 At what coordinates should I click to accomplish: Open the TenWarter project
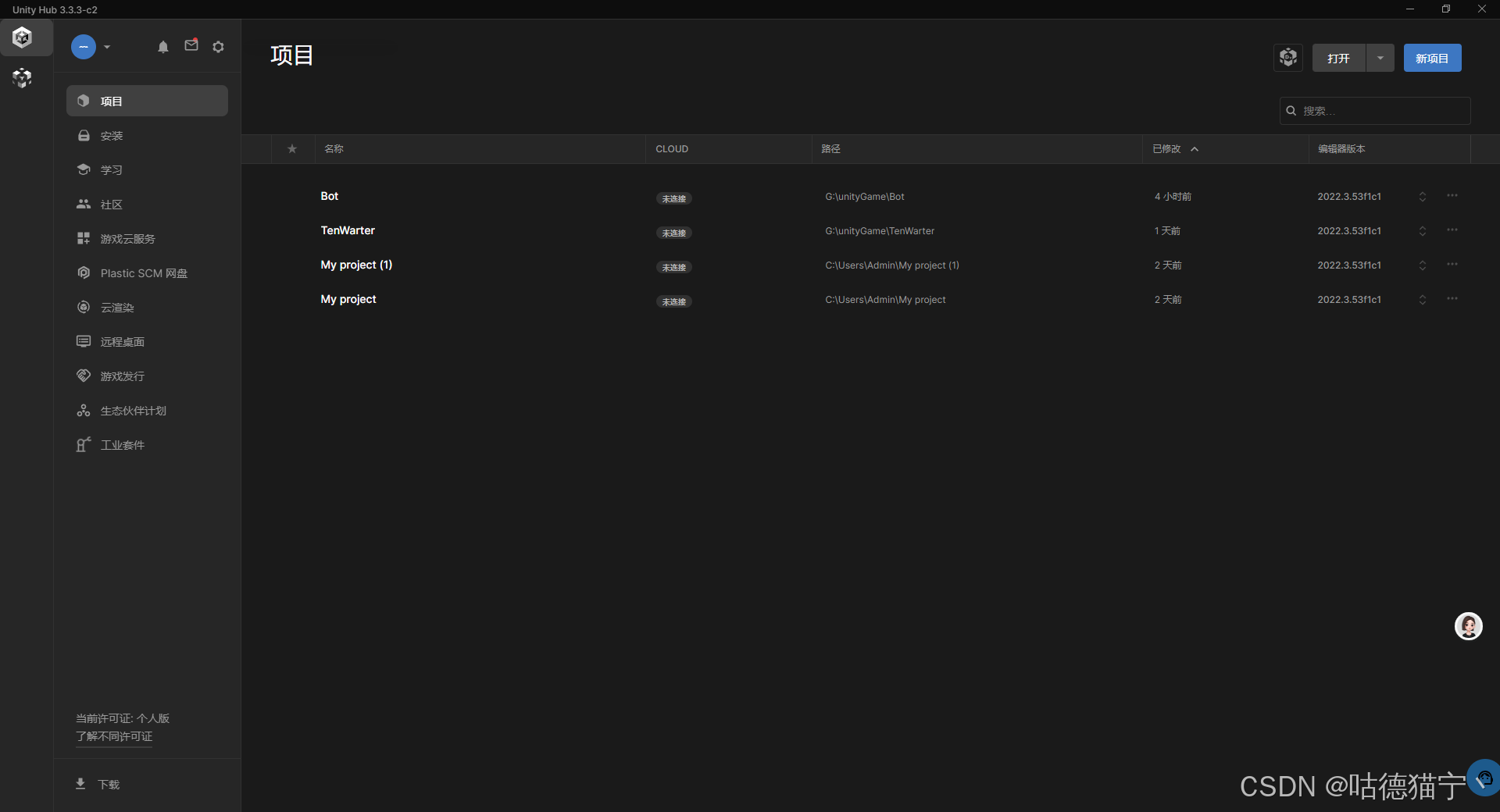[348, 230]
